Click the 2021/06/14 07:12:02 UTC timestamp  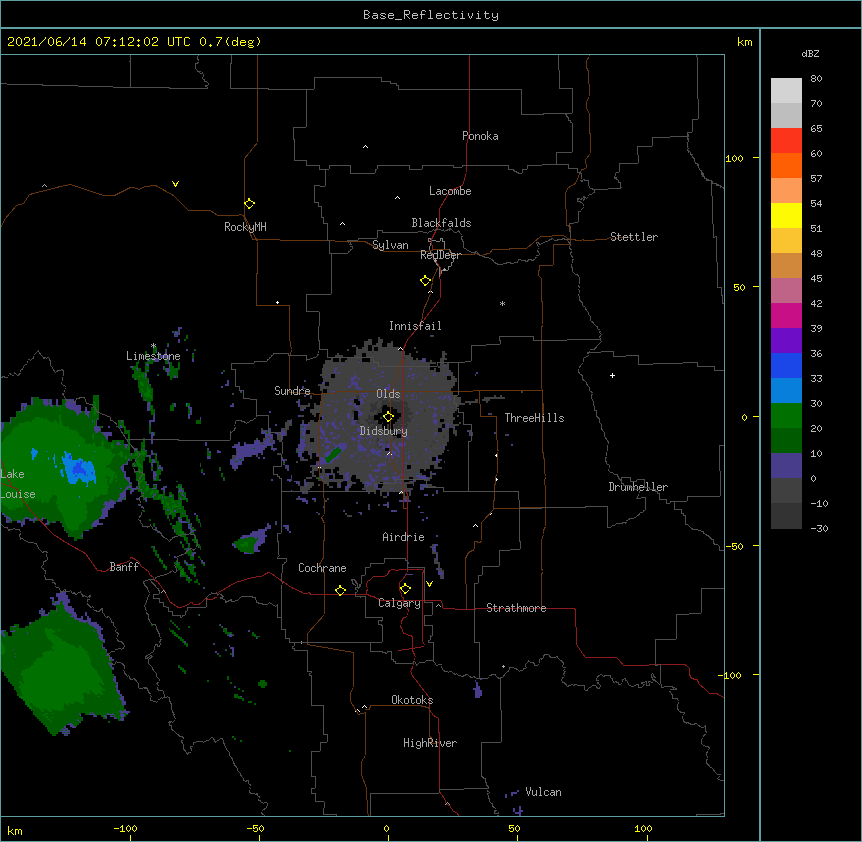134,42
